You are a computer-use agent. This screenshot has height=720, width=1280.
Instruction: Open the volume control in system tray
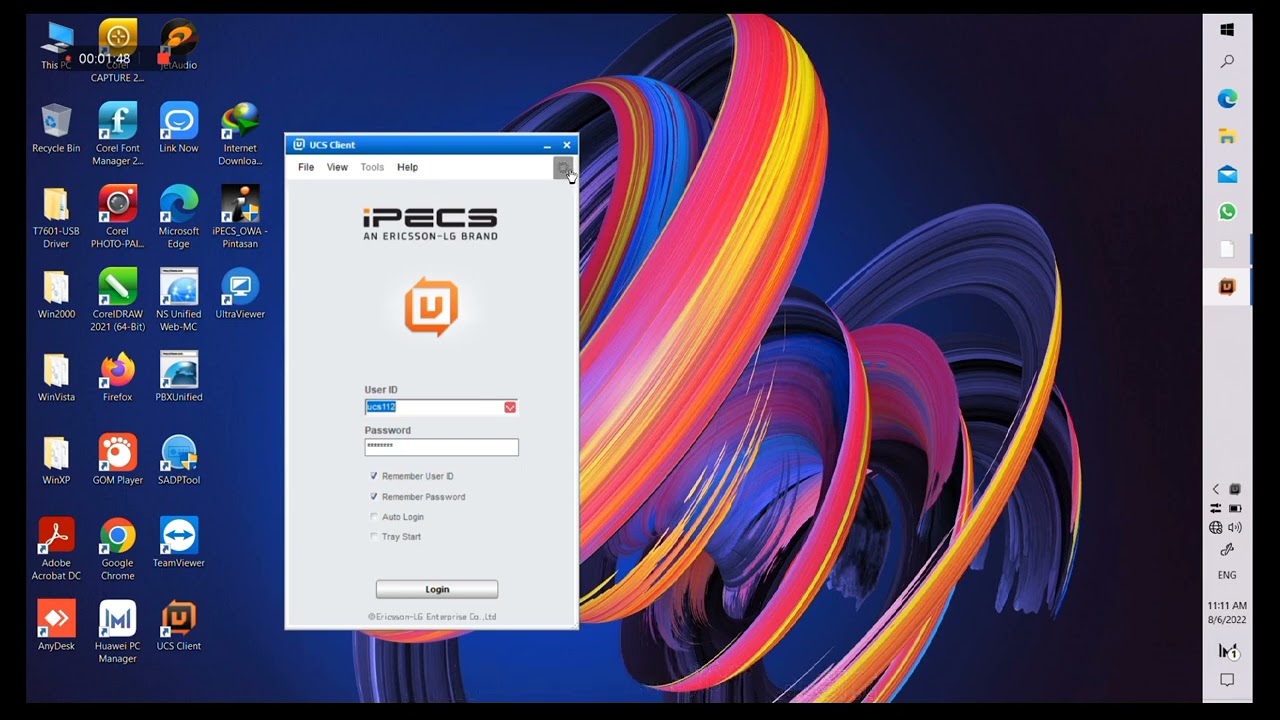pos(1235,527)
